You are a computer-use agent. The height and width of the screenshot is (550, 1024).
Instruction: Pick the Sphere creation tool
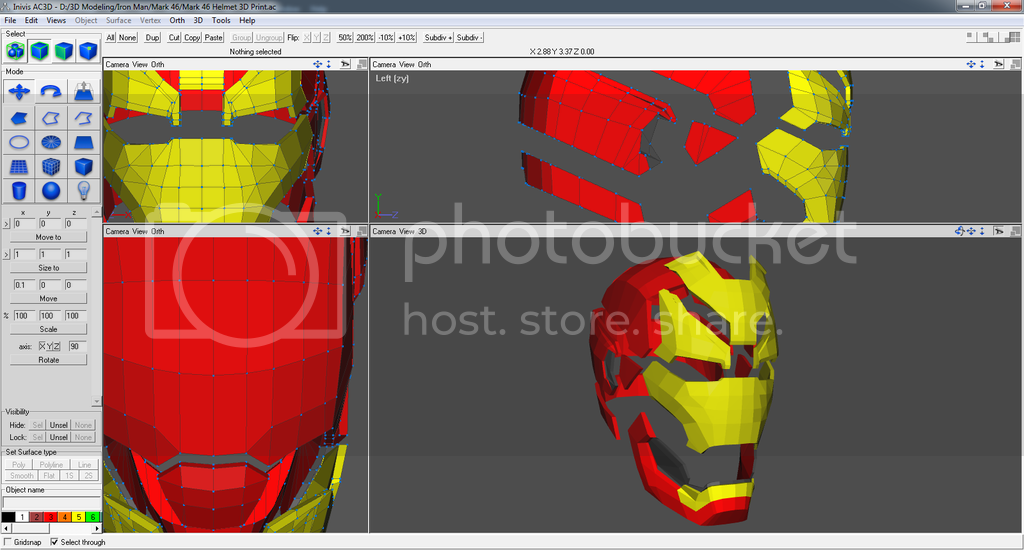pyautogui.click(x=51, y=191)
